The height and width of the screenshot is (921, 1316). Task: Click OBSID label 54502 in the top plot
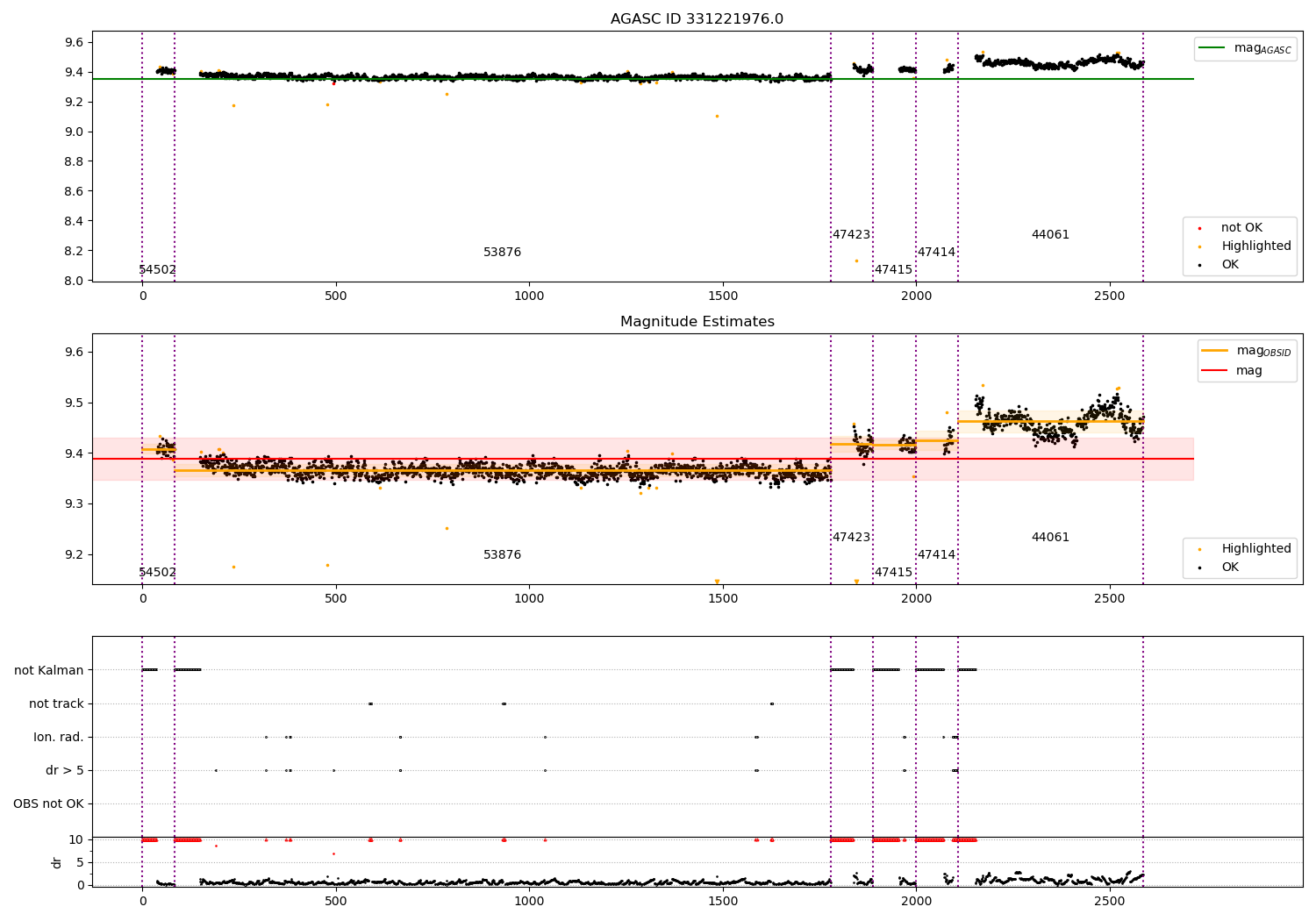[x=158, y=270]
